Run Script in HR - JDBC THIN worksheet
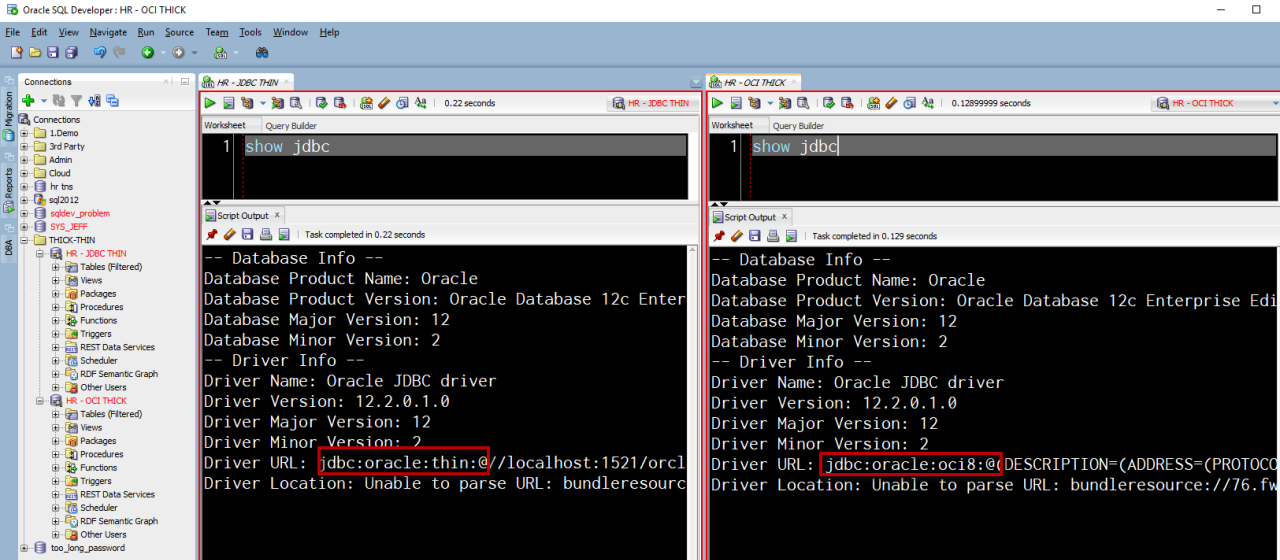Screen dimensions: 1280x560 [229, 103]
